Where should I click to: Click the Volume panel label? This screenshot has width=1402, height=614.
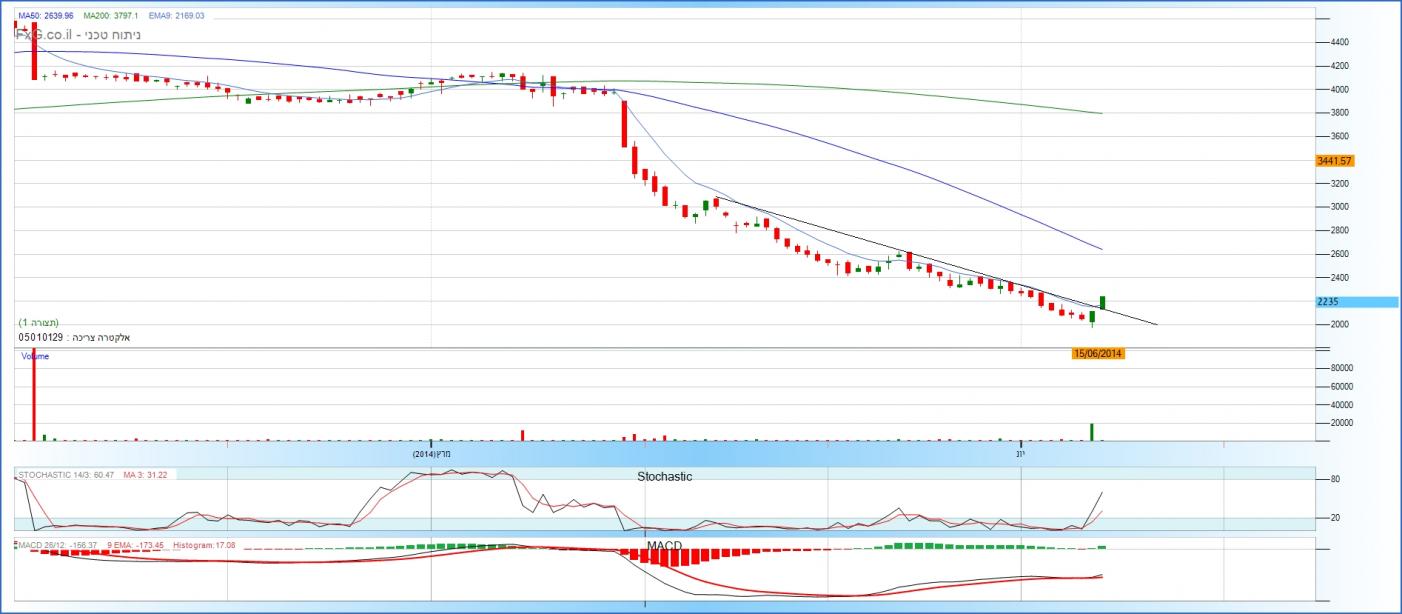coord(35,356)
